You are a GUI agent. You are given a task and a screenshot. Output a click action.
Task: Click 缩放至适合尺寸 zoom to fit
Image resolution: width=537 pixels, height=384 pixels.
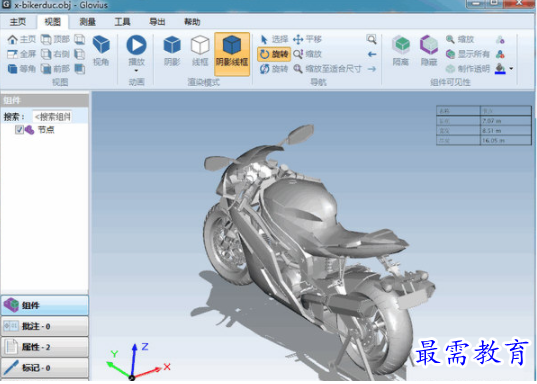327,69
